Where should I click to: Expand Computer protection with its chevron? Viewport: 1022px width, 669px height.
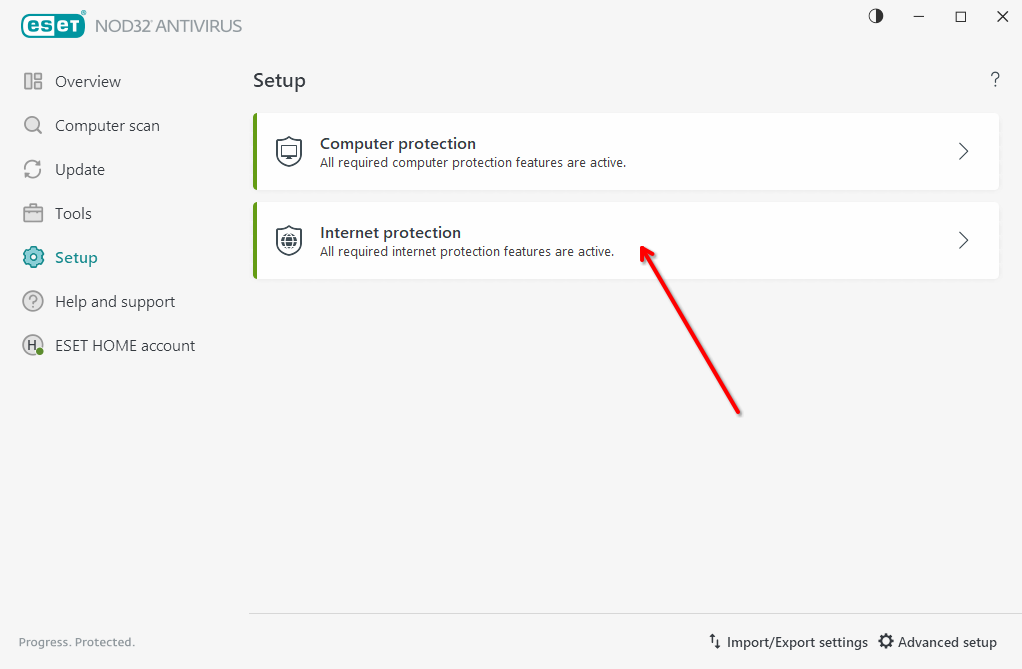963,151
